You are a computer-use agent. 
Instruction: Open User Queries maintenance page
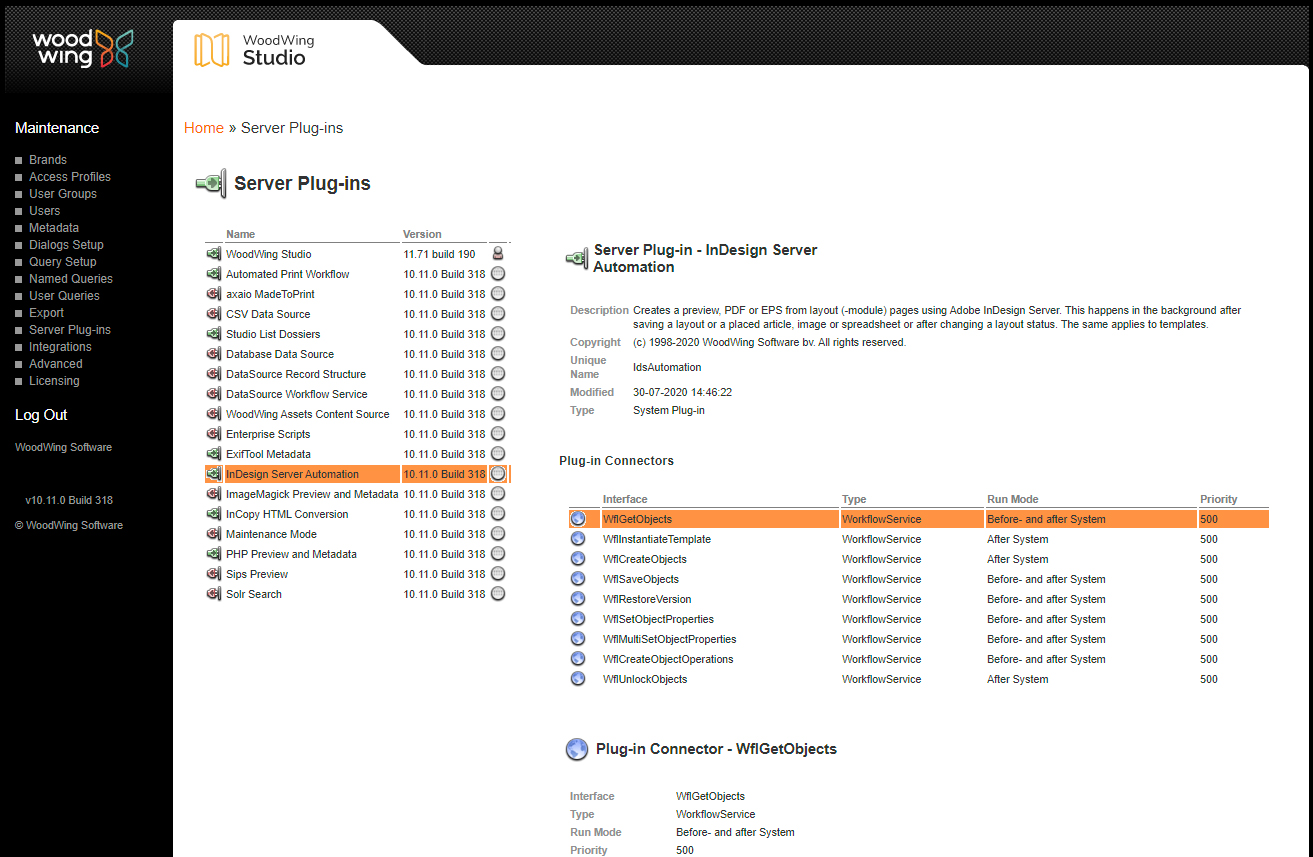click(x=64, y=296)
